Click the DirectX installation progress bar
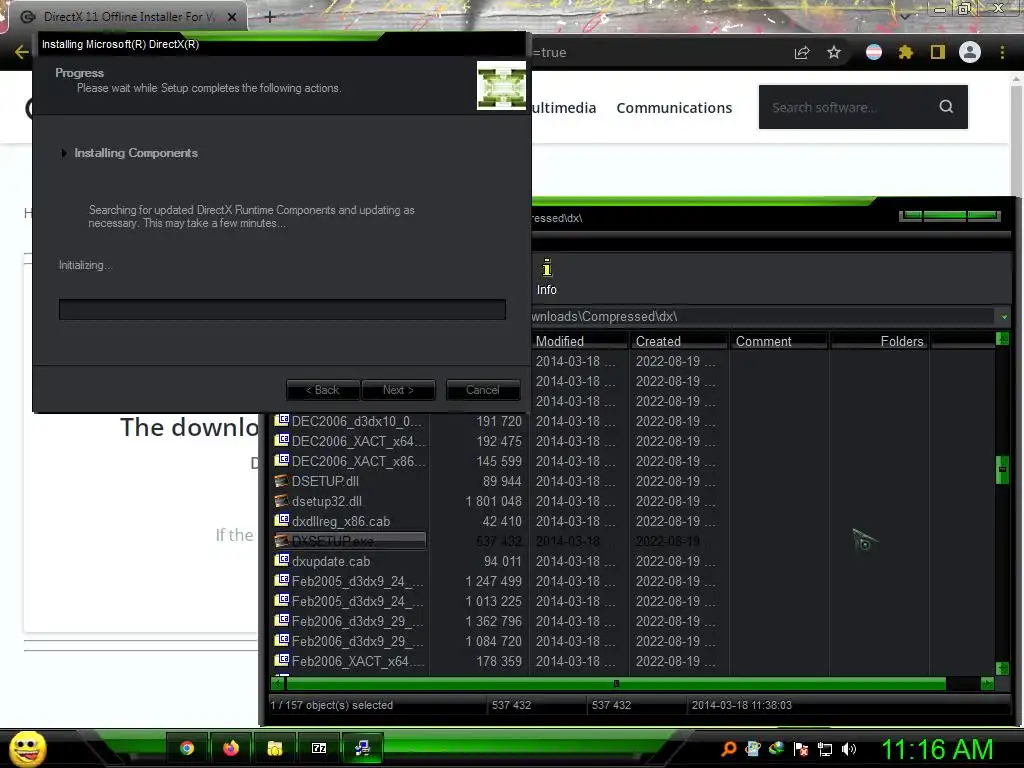The image size is (1024, 768). pyautogui.click(x=282, y=310)
